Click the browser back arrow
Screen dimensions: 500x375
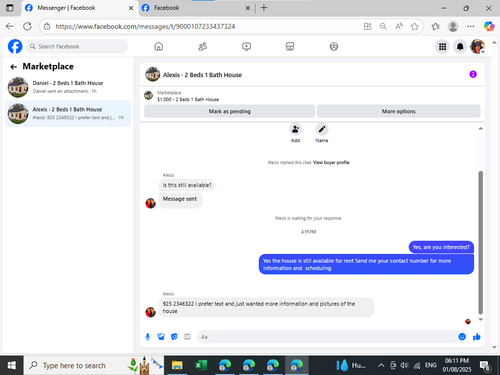[x=10, y=26]
